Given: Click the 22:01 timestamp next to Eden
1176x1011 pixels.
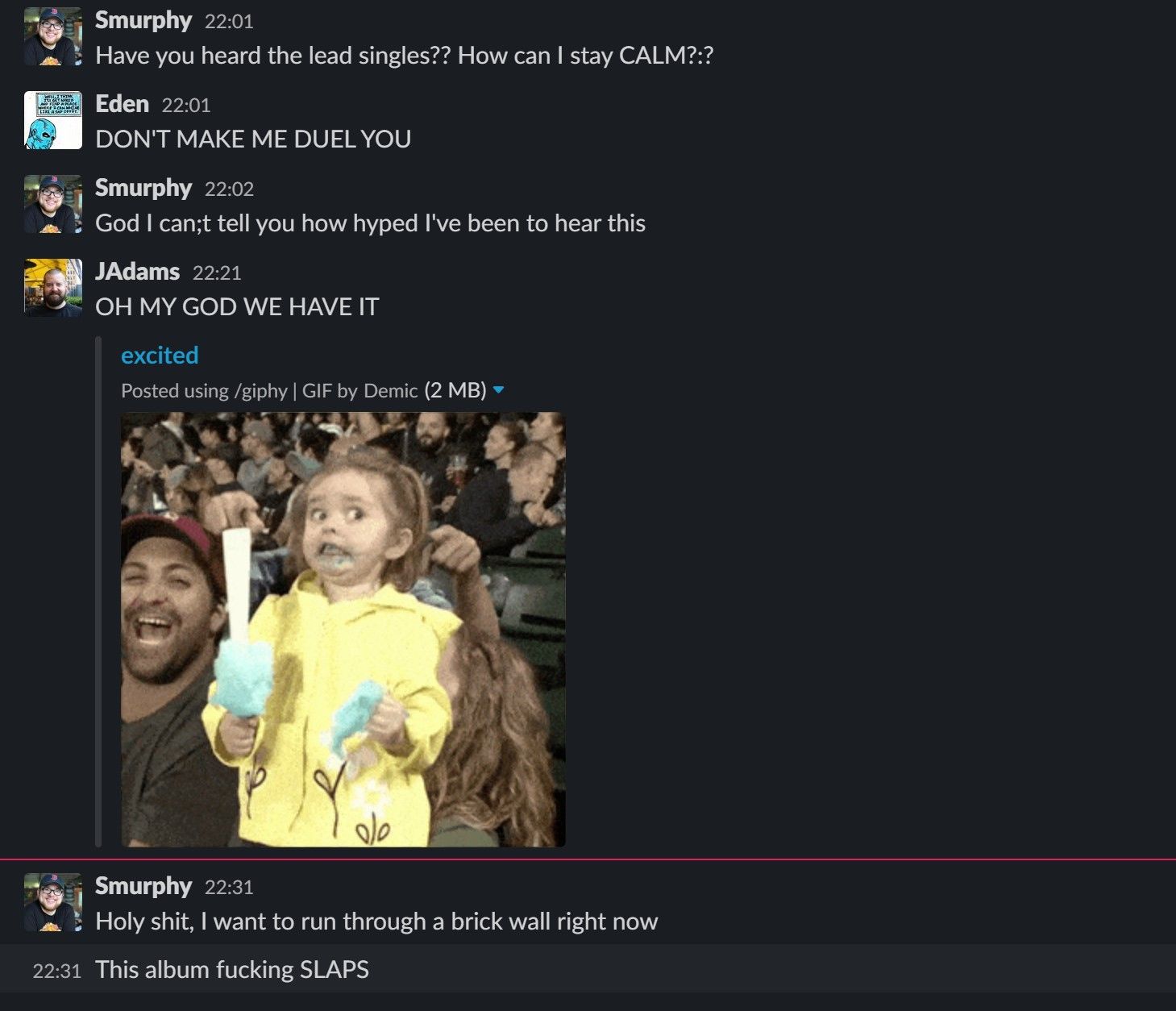Looking at the screenshot, I should [x=185, y=106].
